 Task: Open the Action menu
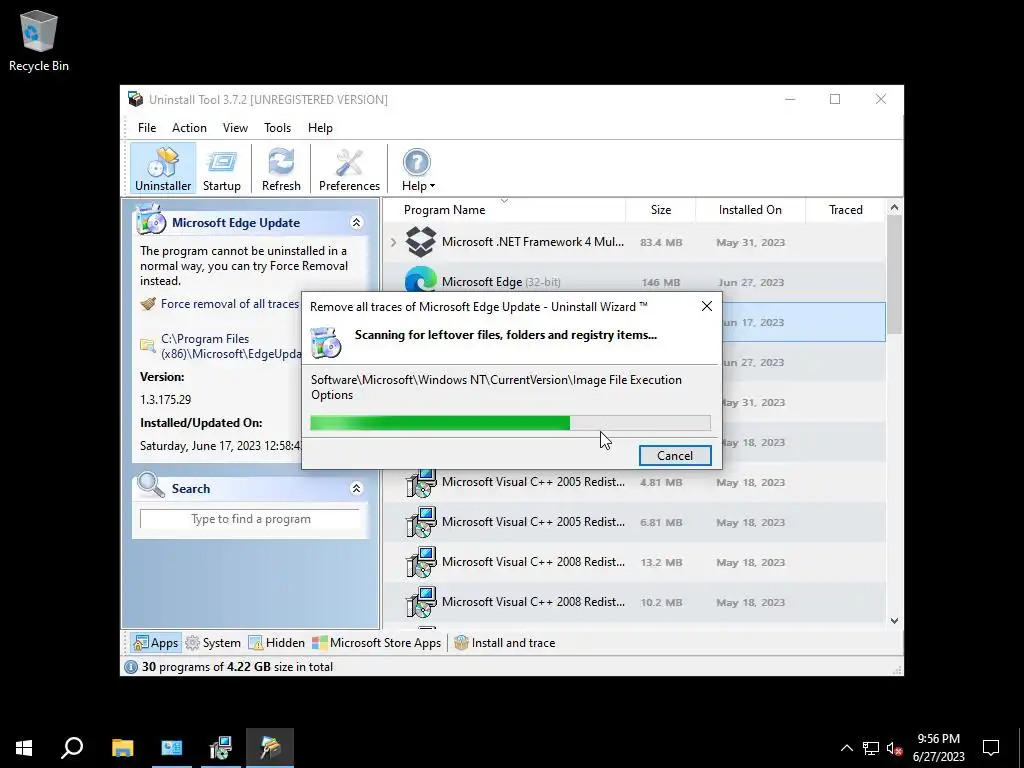pyautogui.click(x=189, y=128)
